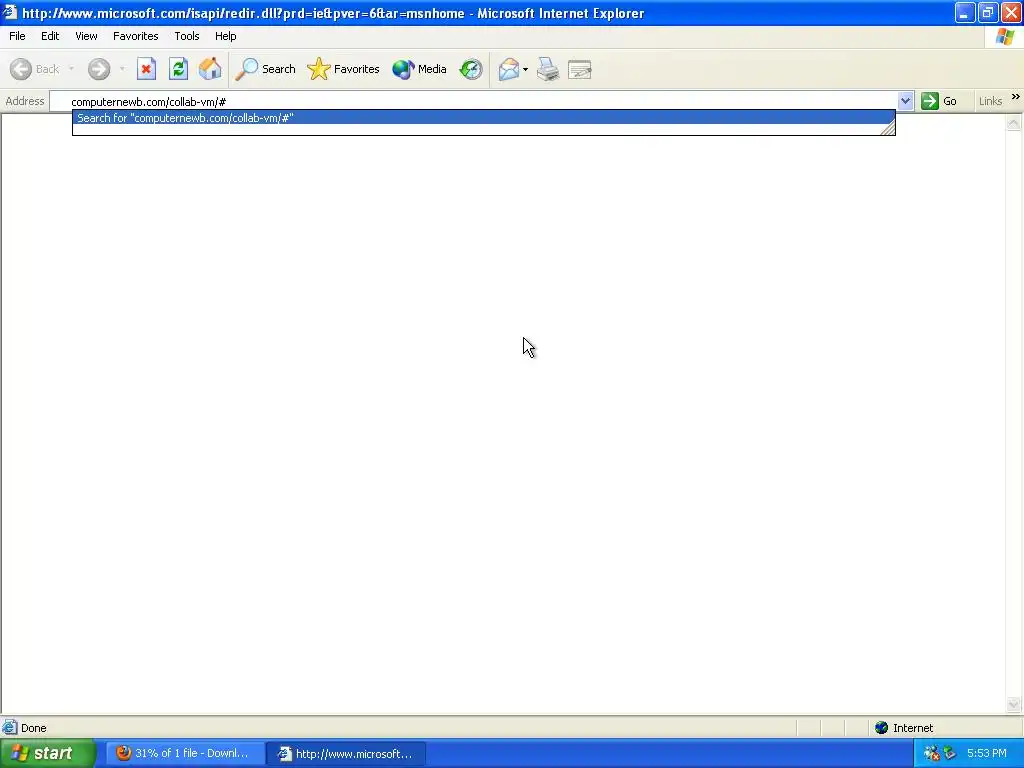Go to the Home page icon
Viewport: 1024px width, 768px height.
pos(210,69)
